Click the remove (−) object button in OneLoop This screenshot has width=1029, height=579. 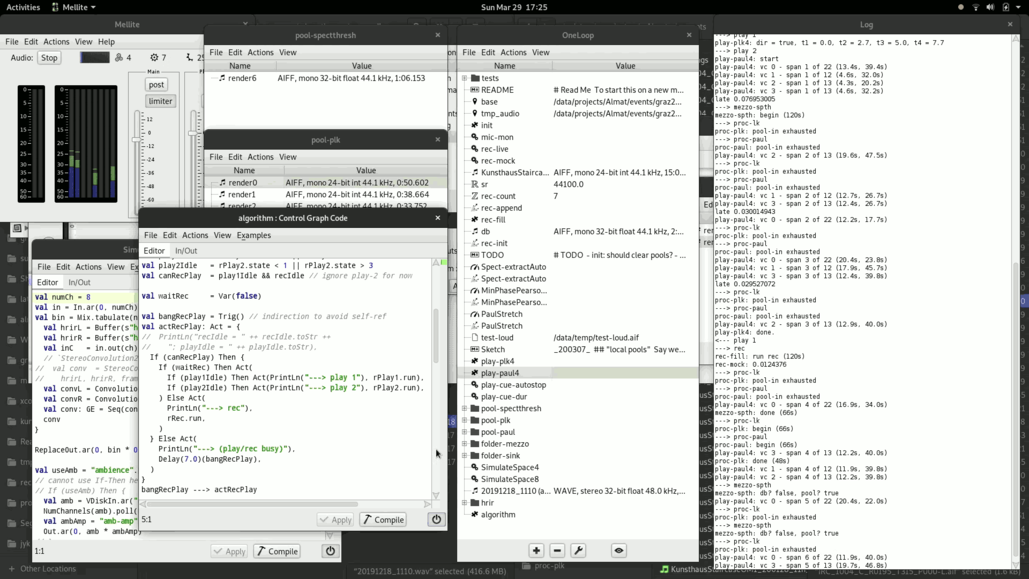557,551
